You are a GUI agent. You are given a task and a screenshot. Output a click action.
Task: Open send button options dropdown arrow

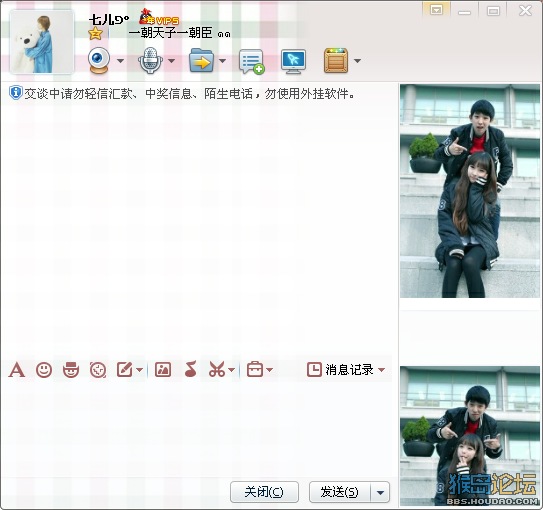pos(380,492)
